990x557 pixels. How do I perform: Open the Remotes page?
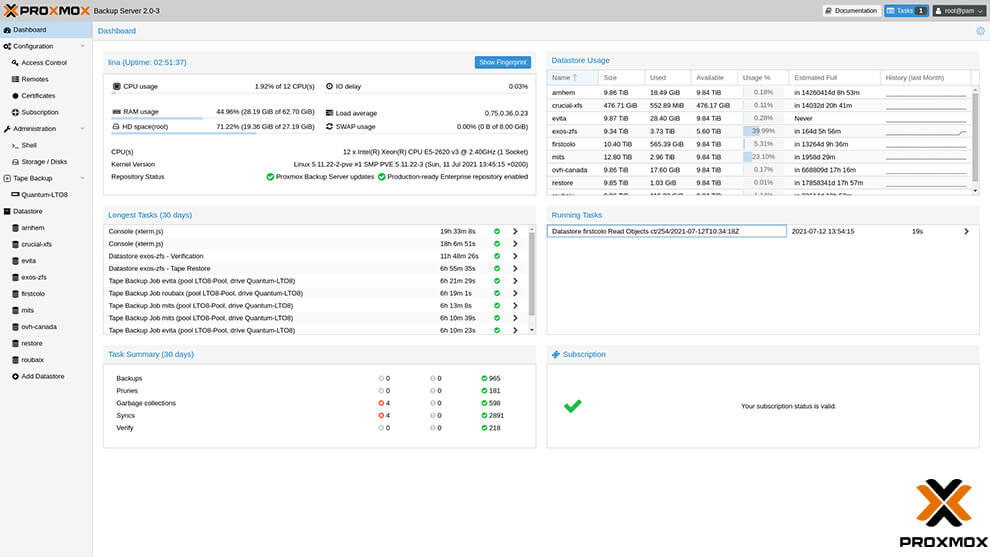coord(35,79)
